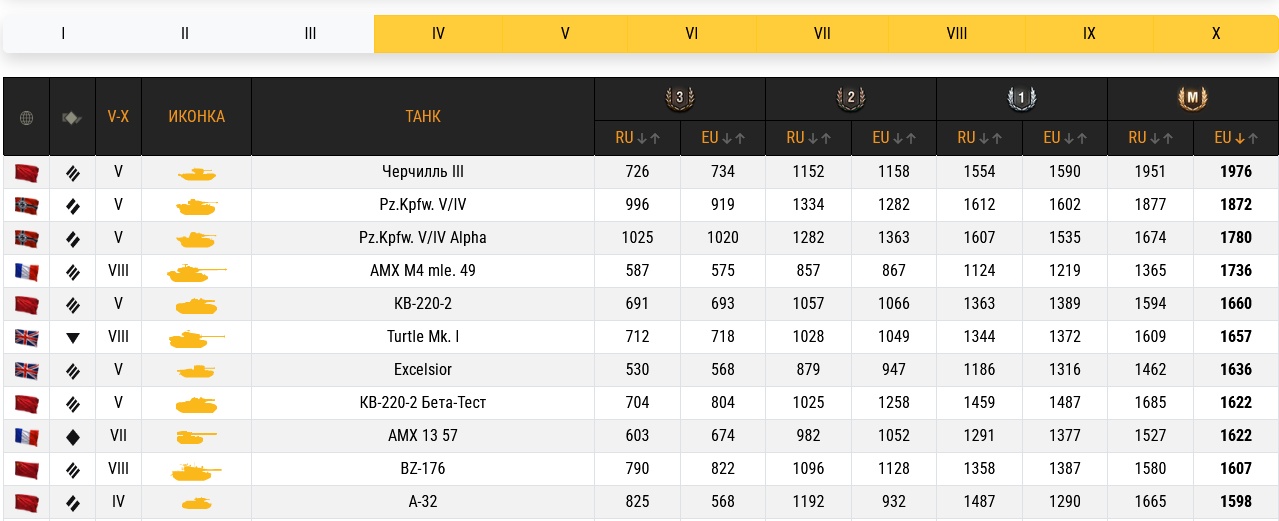
Task: Click the vehicle class column header icon
Action: [72, 117]
